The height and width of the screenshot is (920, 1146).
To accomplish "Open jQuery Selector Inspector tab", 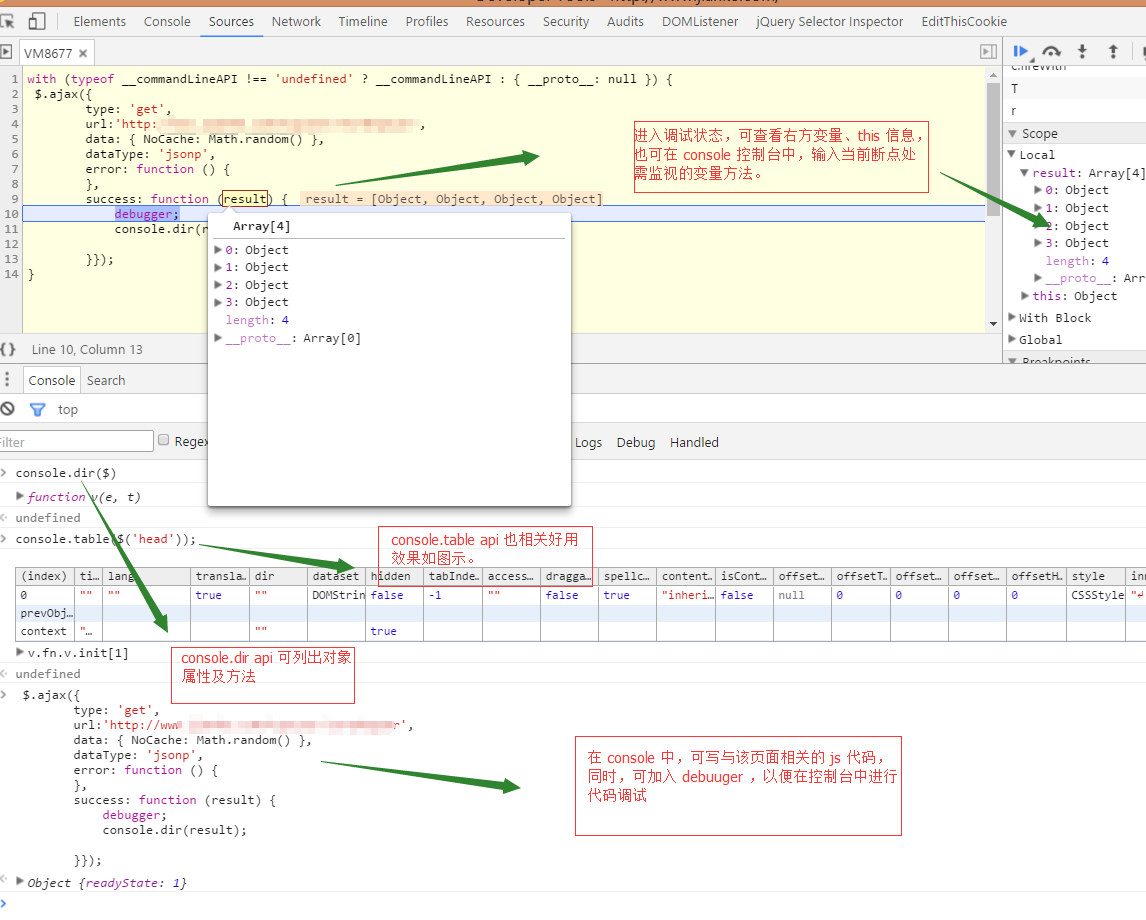I will (830, 21).
